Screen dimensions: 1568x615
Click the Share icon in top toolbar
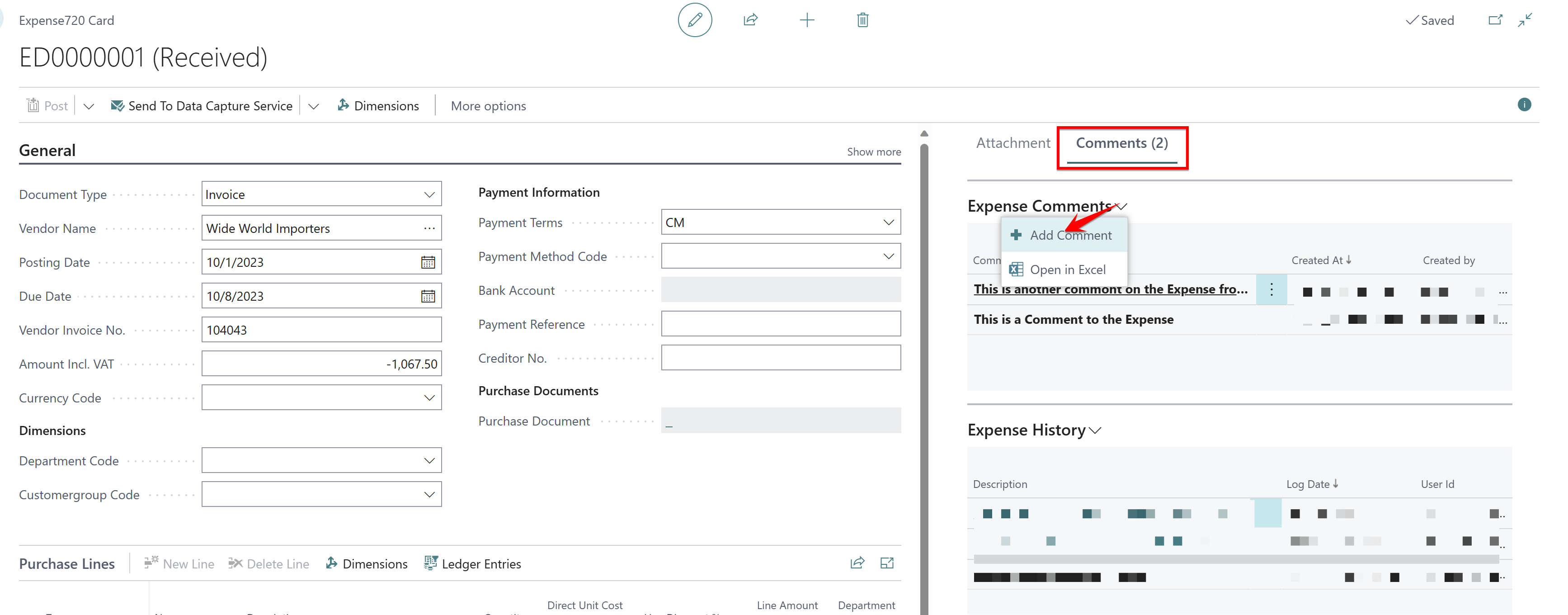(749, 20)
